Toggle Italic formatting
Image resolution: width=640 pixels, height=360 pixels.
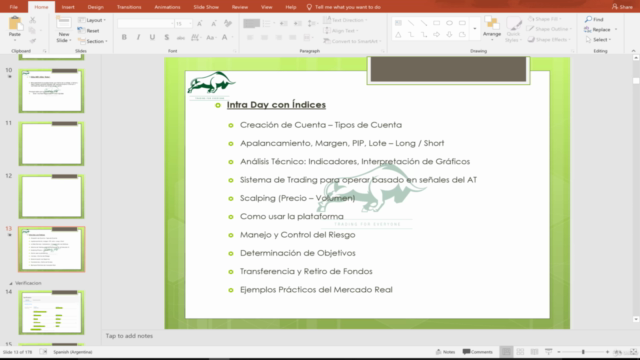[138, 37]
